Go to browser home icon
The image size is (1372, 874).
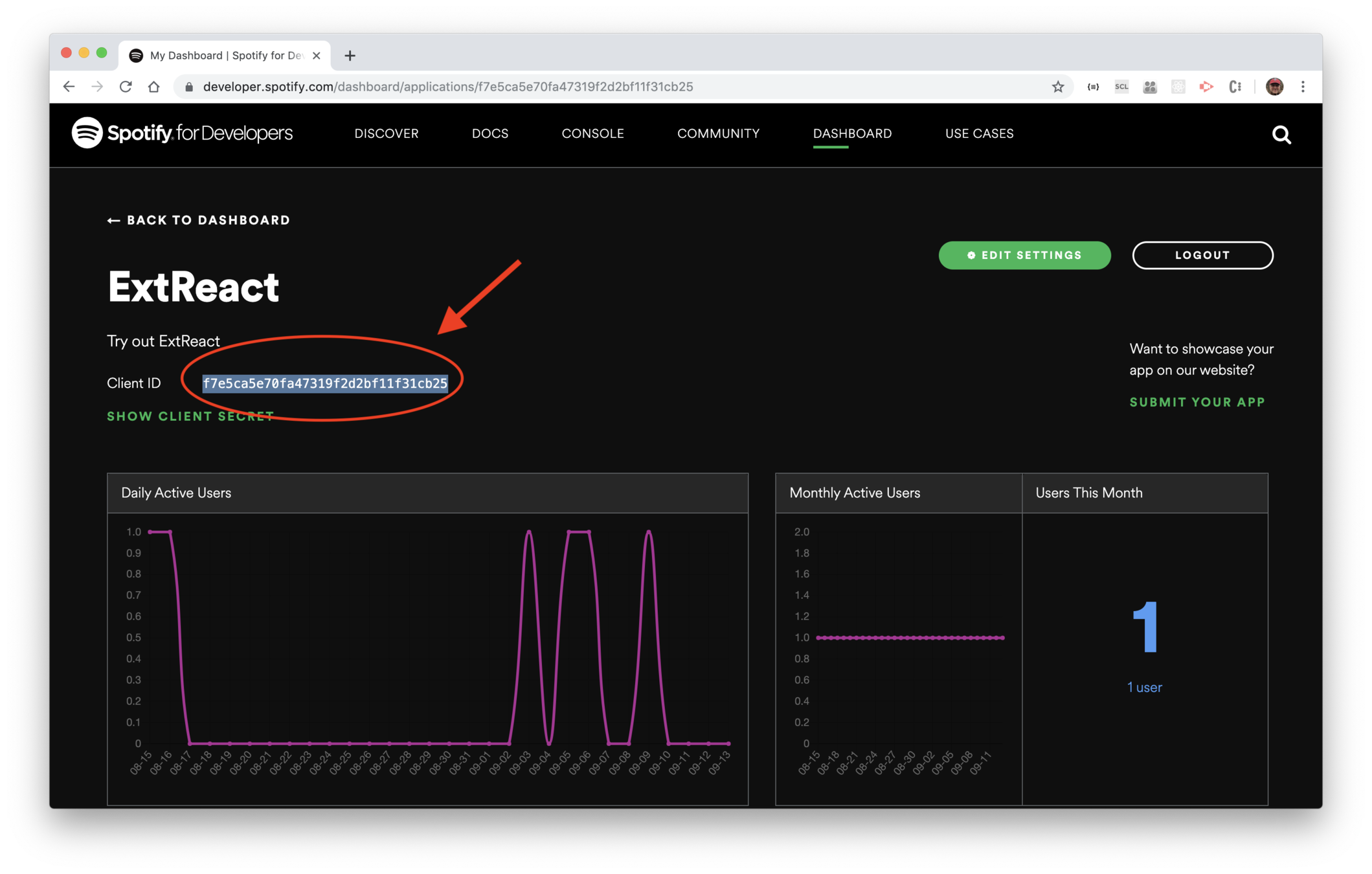(x=153, y=87)
